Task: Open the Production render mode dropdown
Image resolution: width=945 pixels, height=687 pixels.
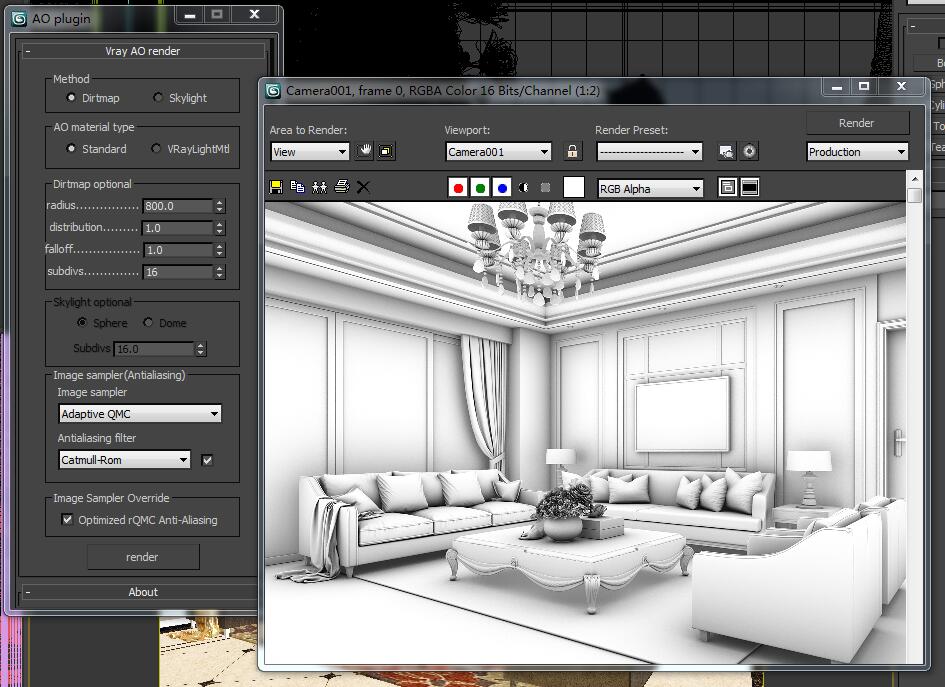Action: pos(857,152)
